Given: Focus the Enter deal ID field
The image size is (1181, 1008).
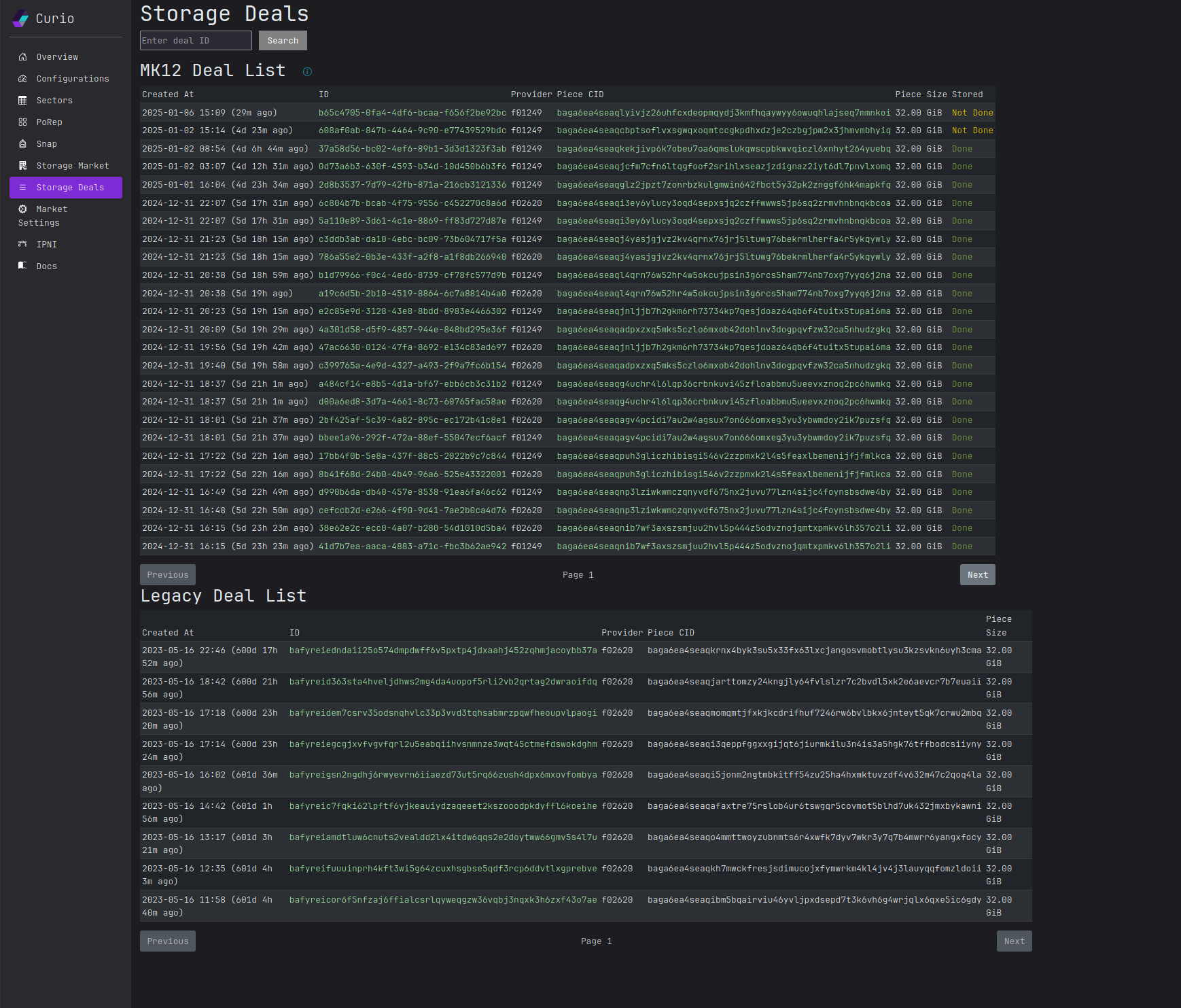Looking at the screenshot, I should point(196,41).
